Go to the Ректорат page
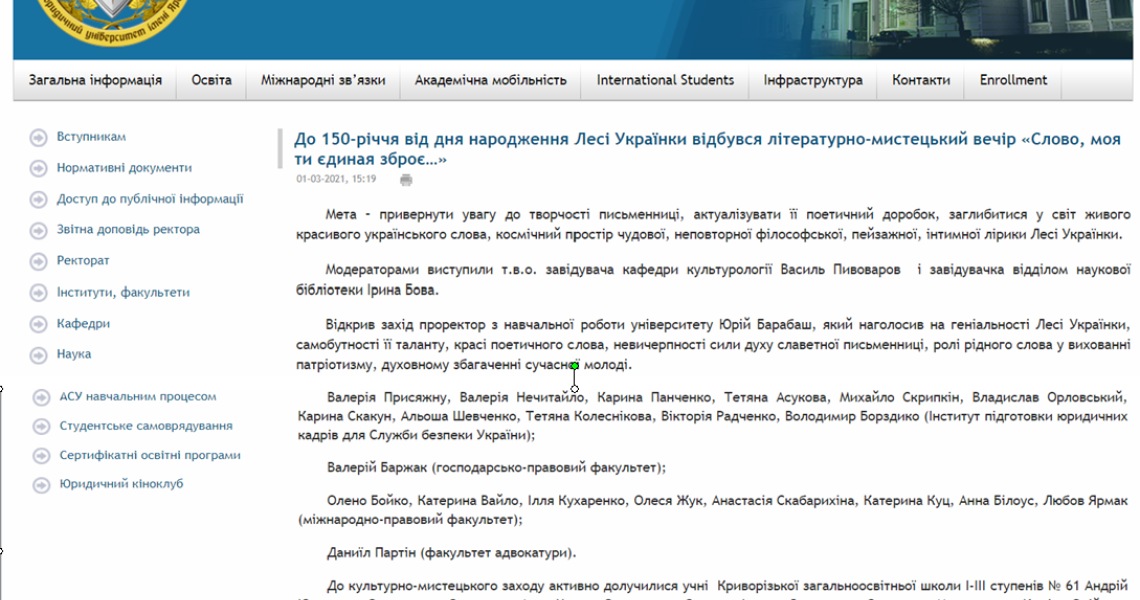1140x600 pixels. (x=83, y=260)
